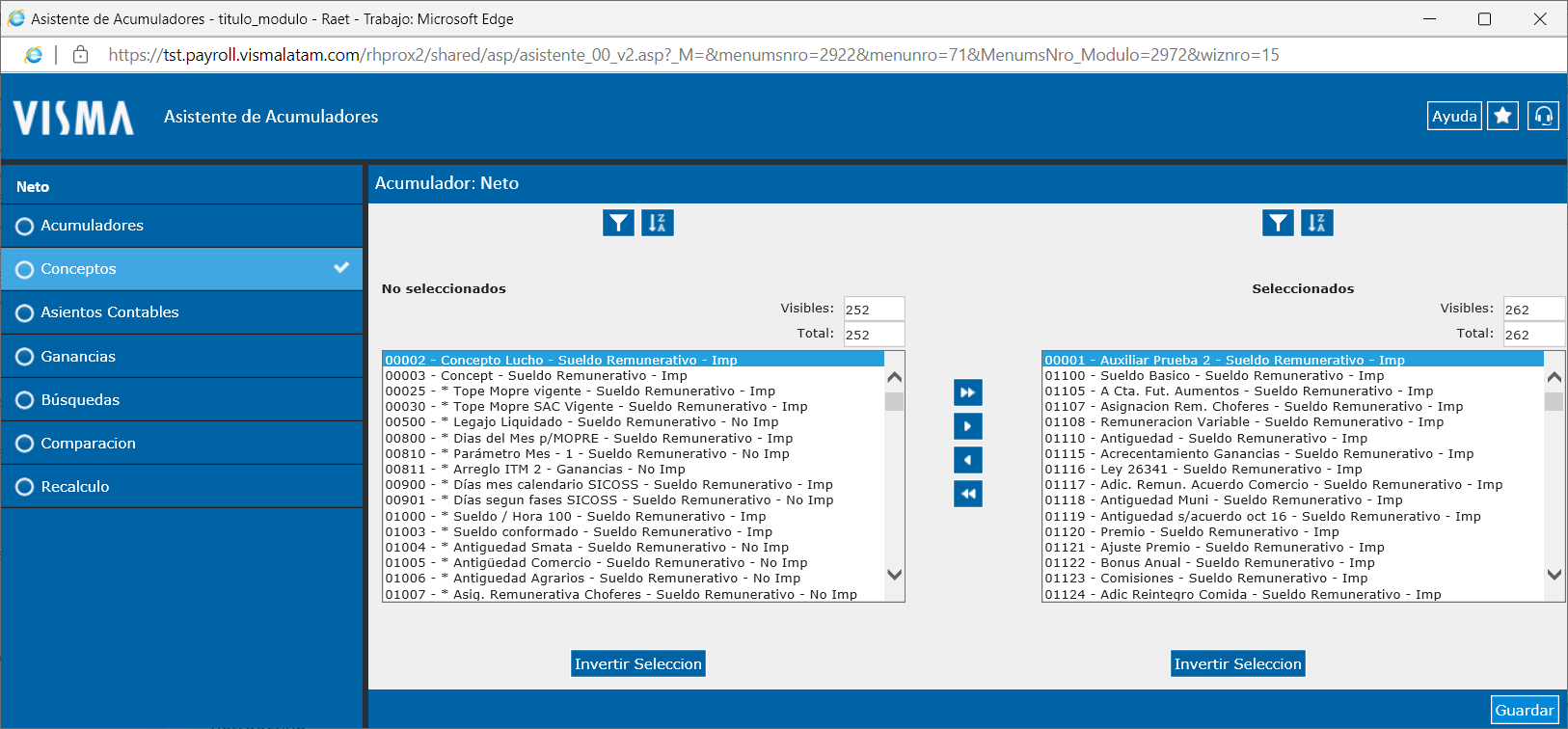Click the VISMA logo
The width and height of the screenshot is (1568, 729).
(73, 118)
